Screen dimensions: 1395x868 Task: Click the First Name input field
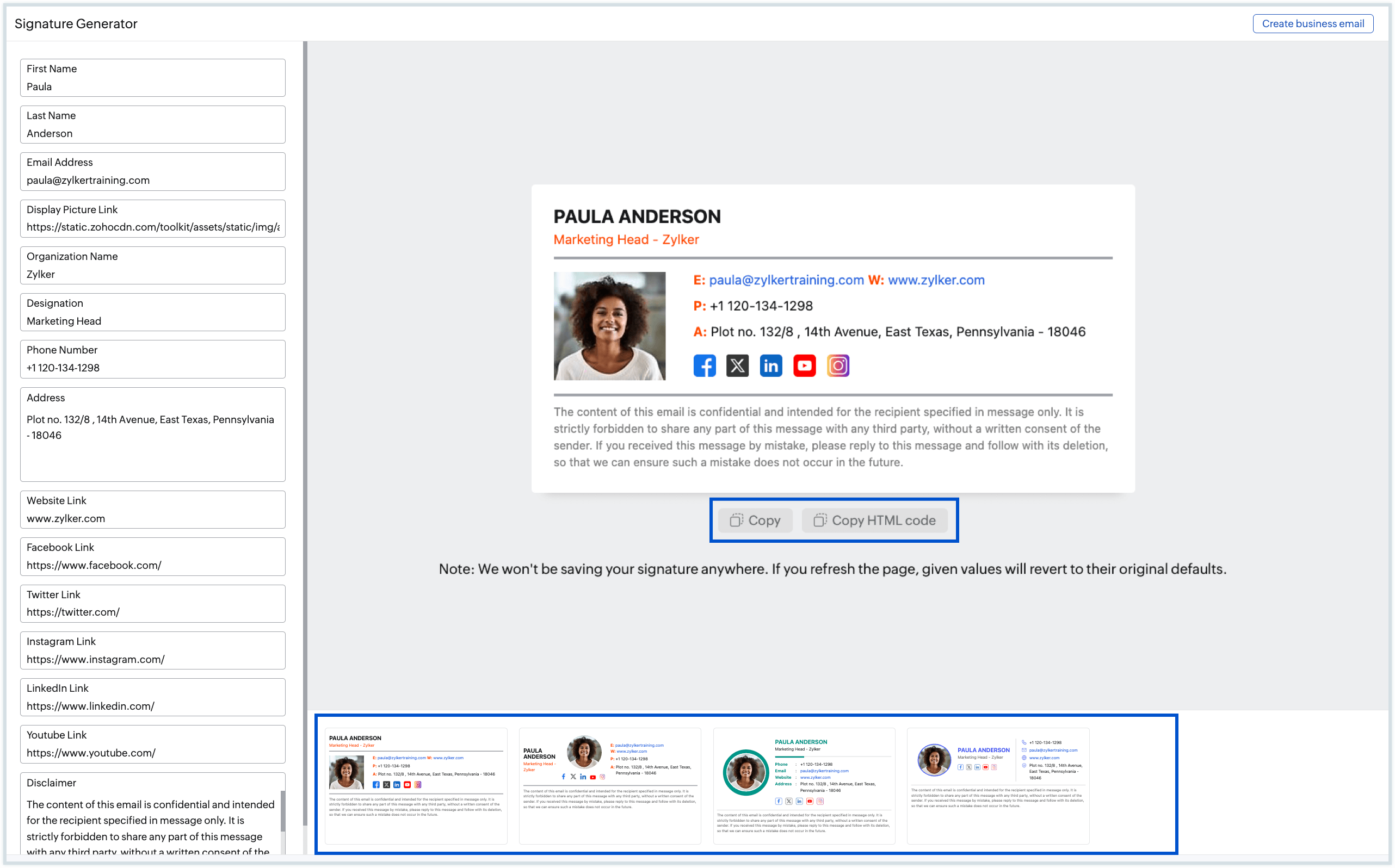pos(152,86)
